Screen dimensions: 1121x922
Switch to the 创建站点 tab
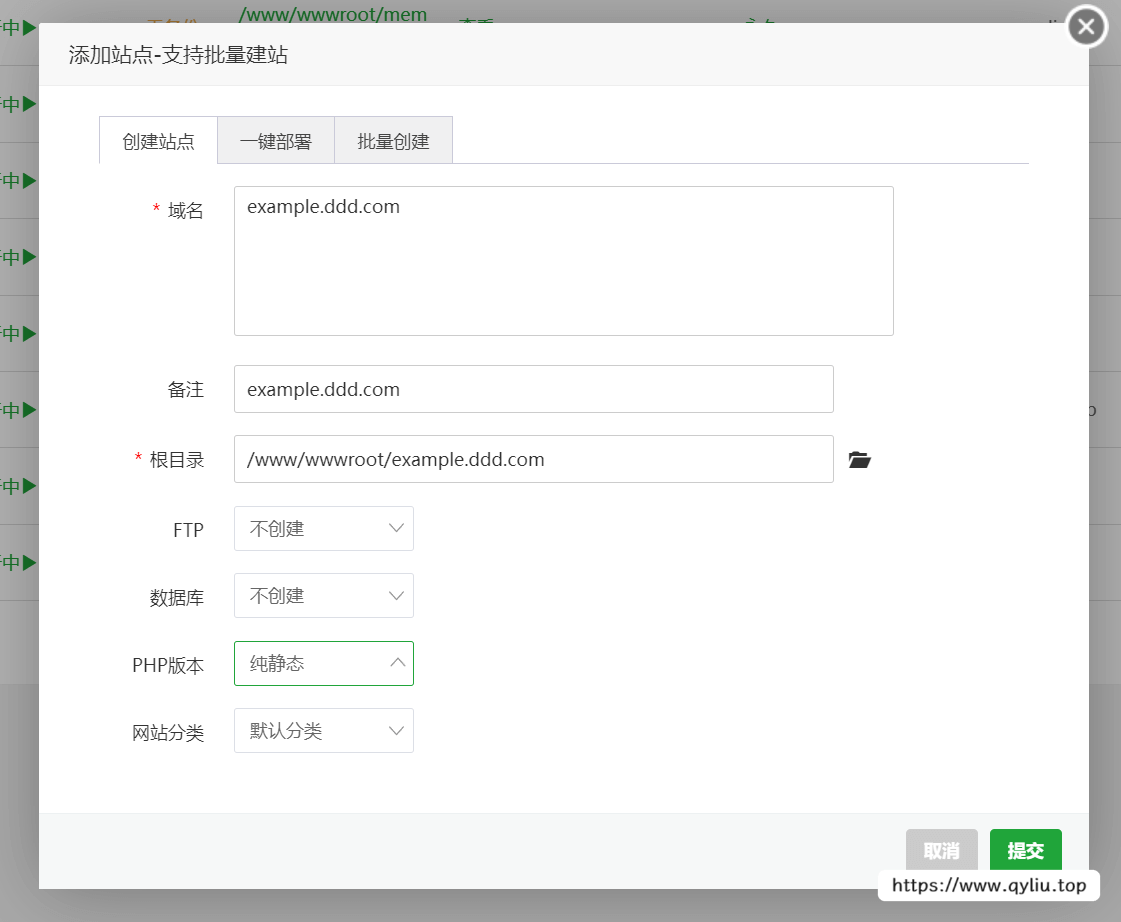pos(158,141)
